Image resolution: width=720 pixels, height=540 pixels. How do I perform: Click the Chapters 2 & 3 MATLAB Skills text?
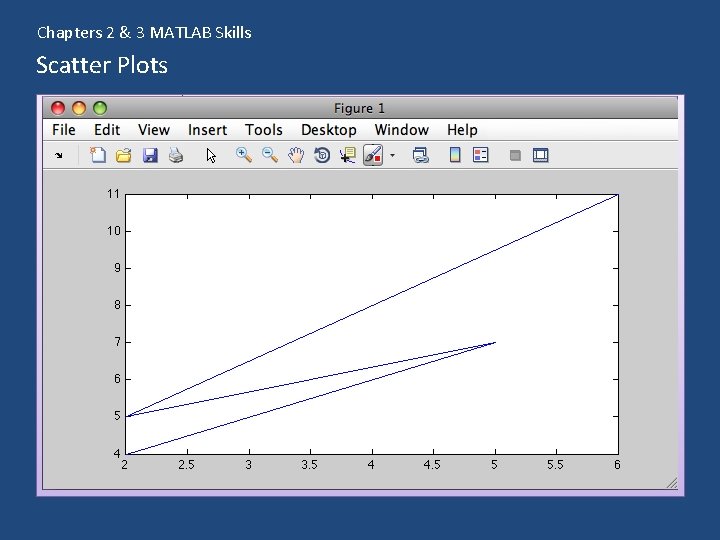coord(144,33)
